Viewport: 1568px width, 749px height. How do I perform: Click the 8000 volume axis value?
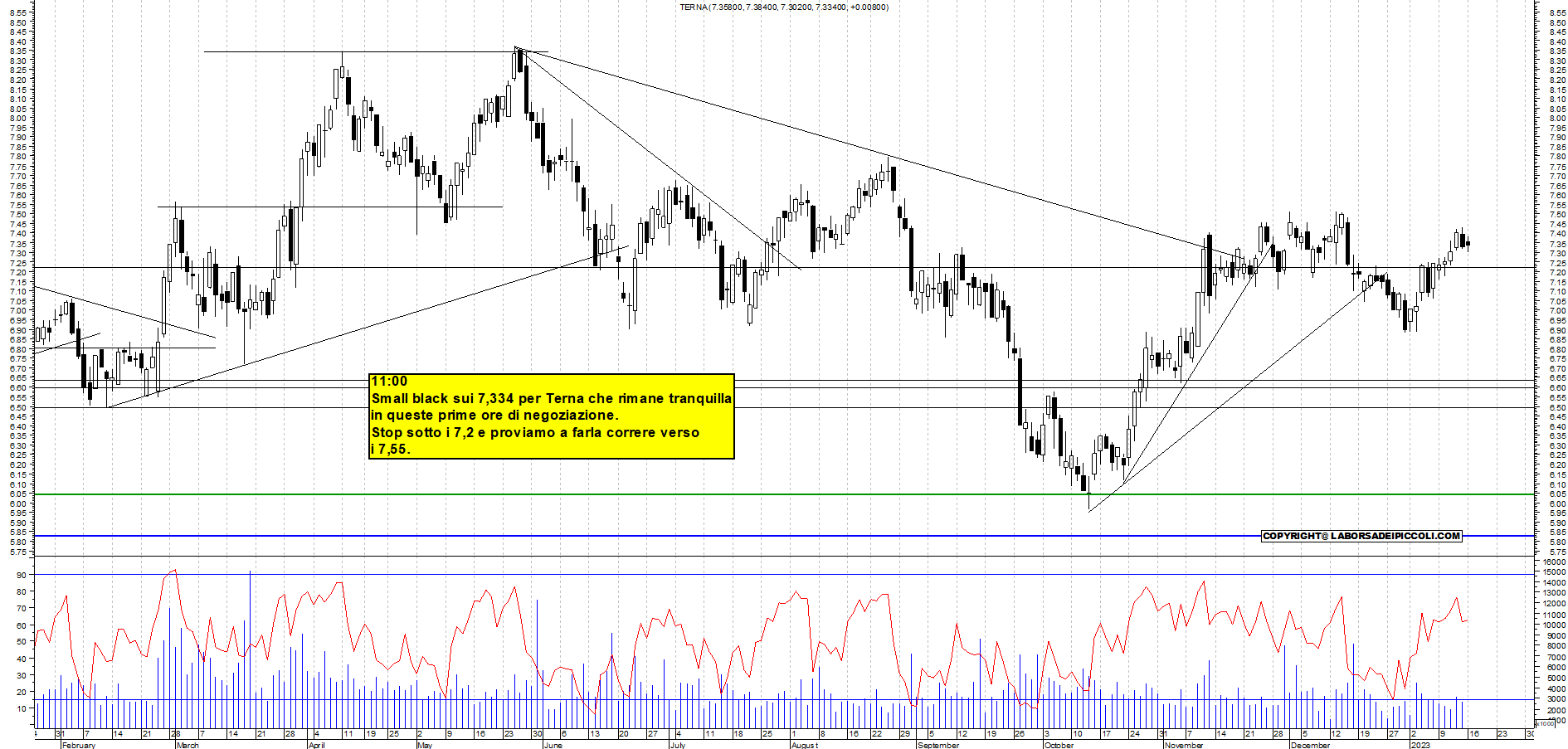(1555, 646)
